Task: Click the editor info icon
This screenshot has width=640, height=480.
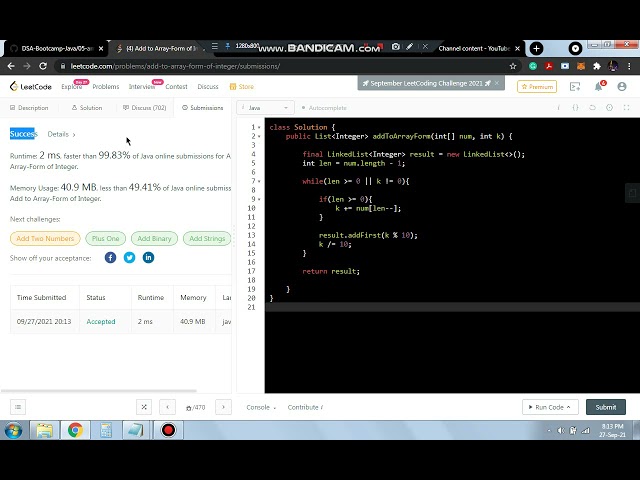Action: pos(558,108)
